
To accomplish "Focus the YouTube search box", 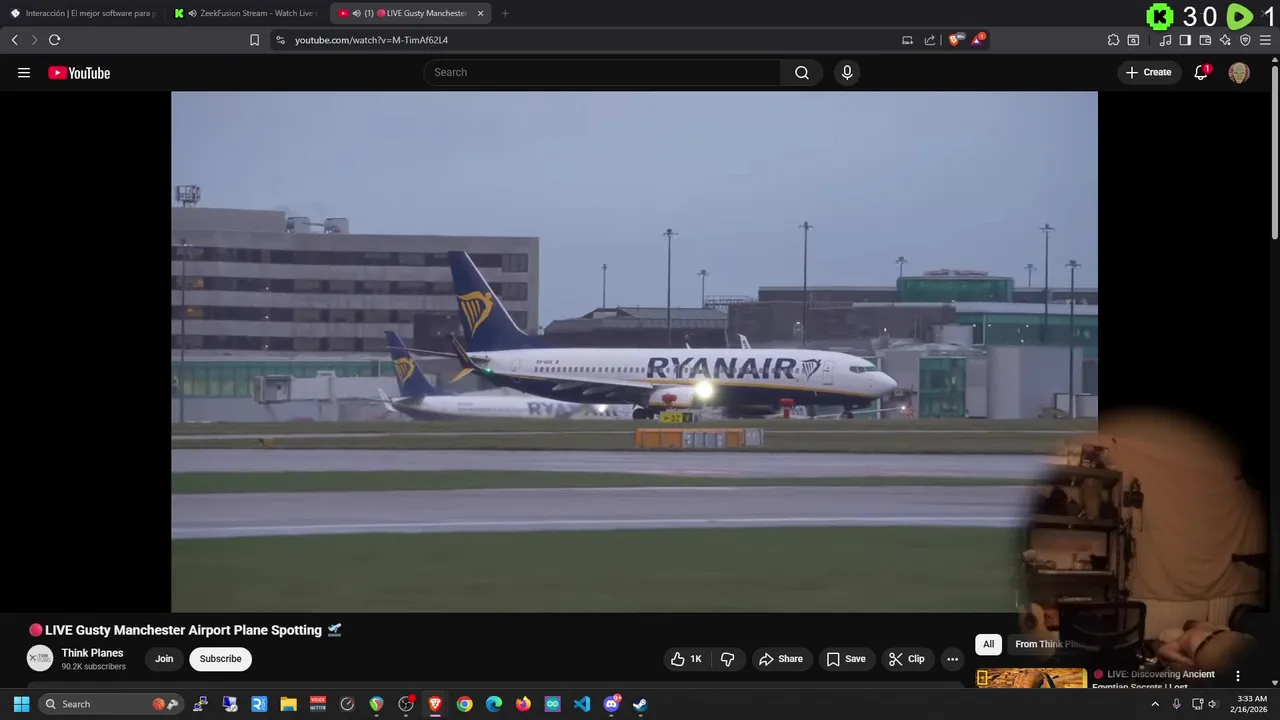I will pos(602,72).
